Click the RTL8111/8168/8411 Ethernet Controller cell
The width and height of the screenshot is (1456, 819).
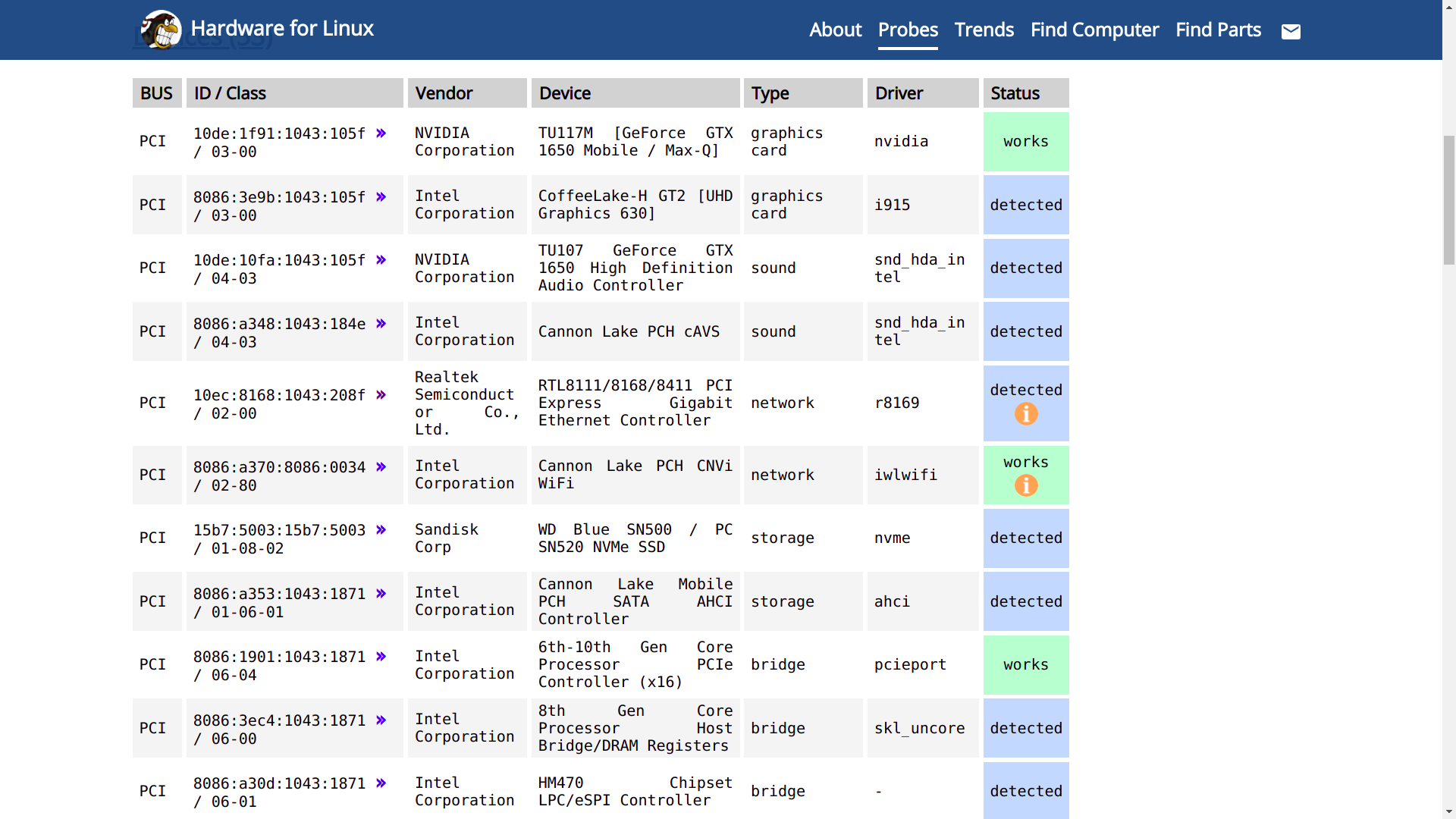coord(635,403)
